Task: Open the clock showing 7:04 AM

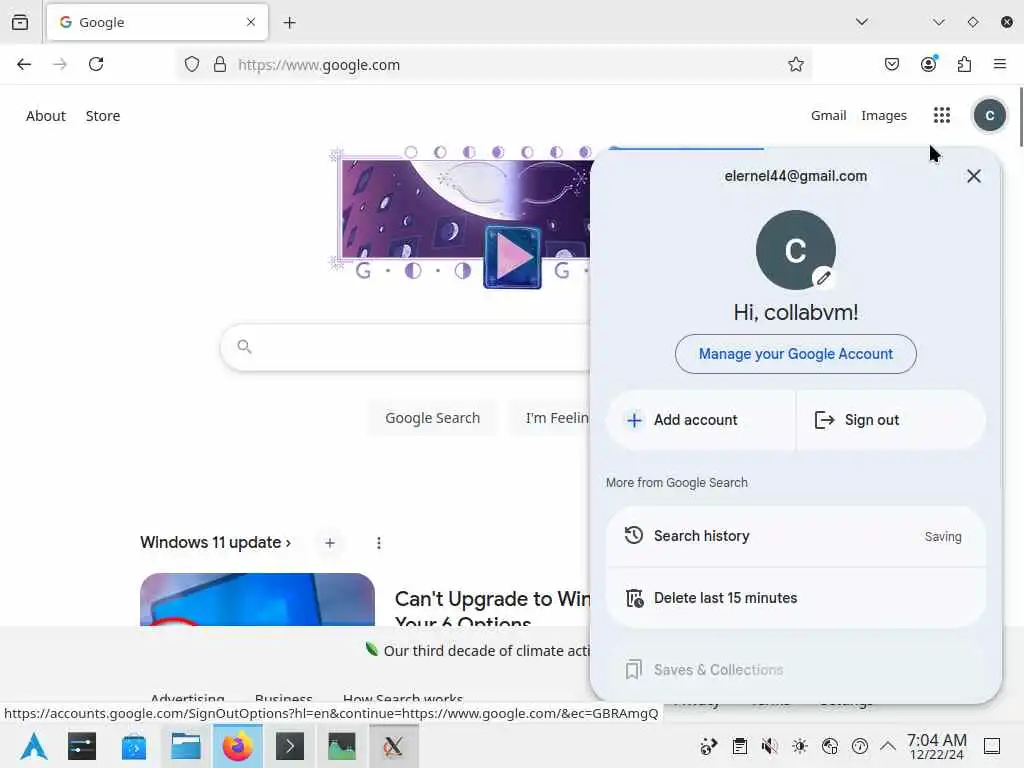Action: [936, 746]
